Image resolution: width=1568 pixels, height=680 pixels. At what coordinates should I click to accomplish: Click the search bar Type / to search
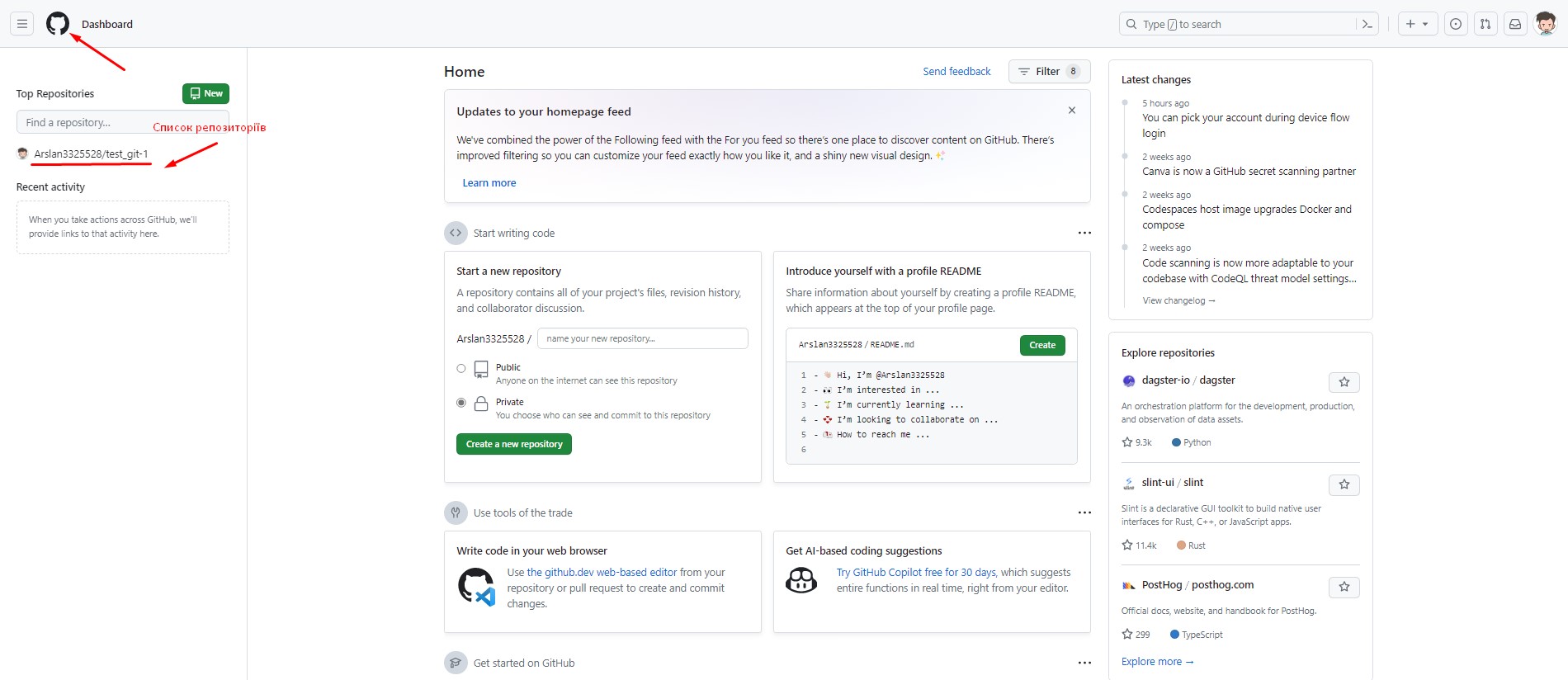click(1238, 24)
